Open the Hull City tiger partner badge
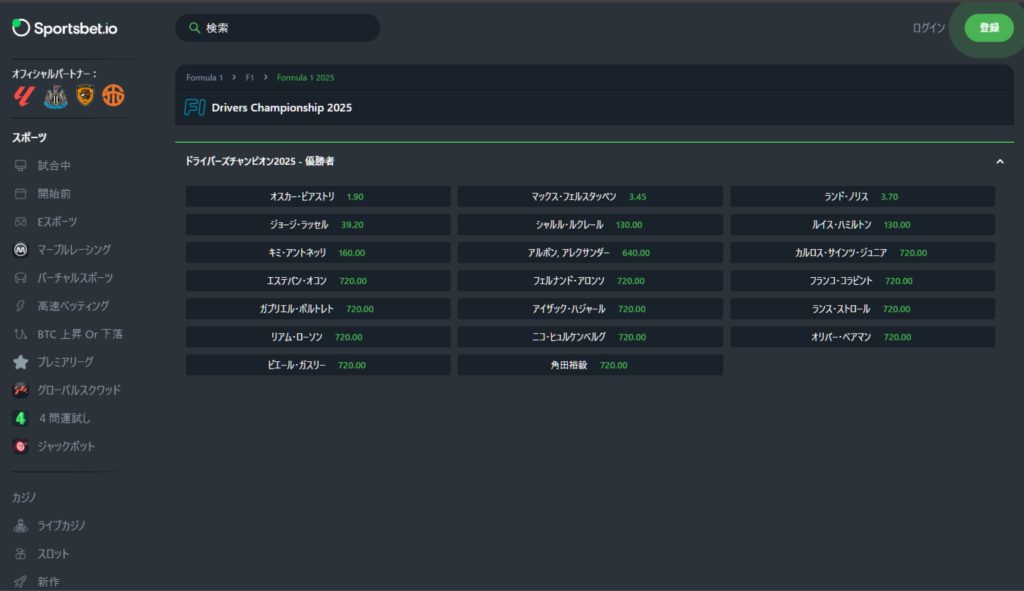Screen dimensions: 1024x591 coord(85,96)
